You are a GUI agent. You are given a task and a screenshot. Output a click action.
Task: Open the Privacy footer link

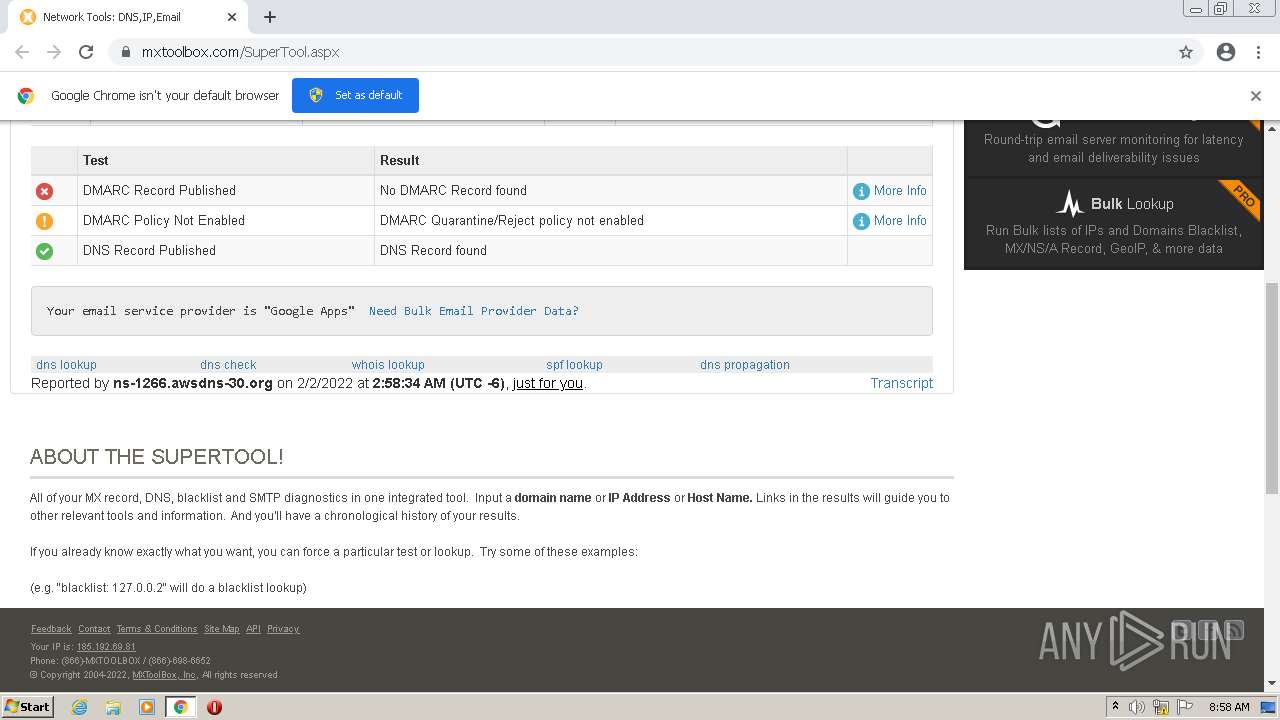pos(283,629)
